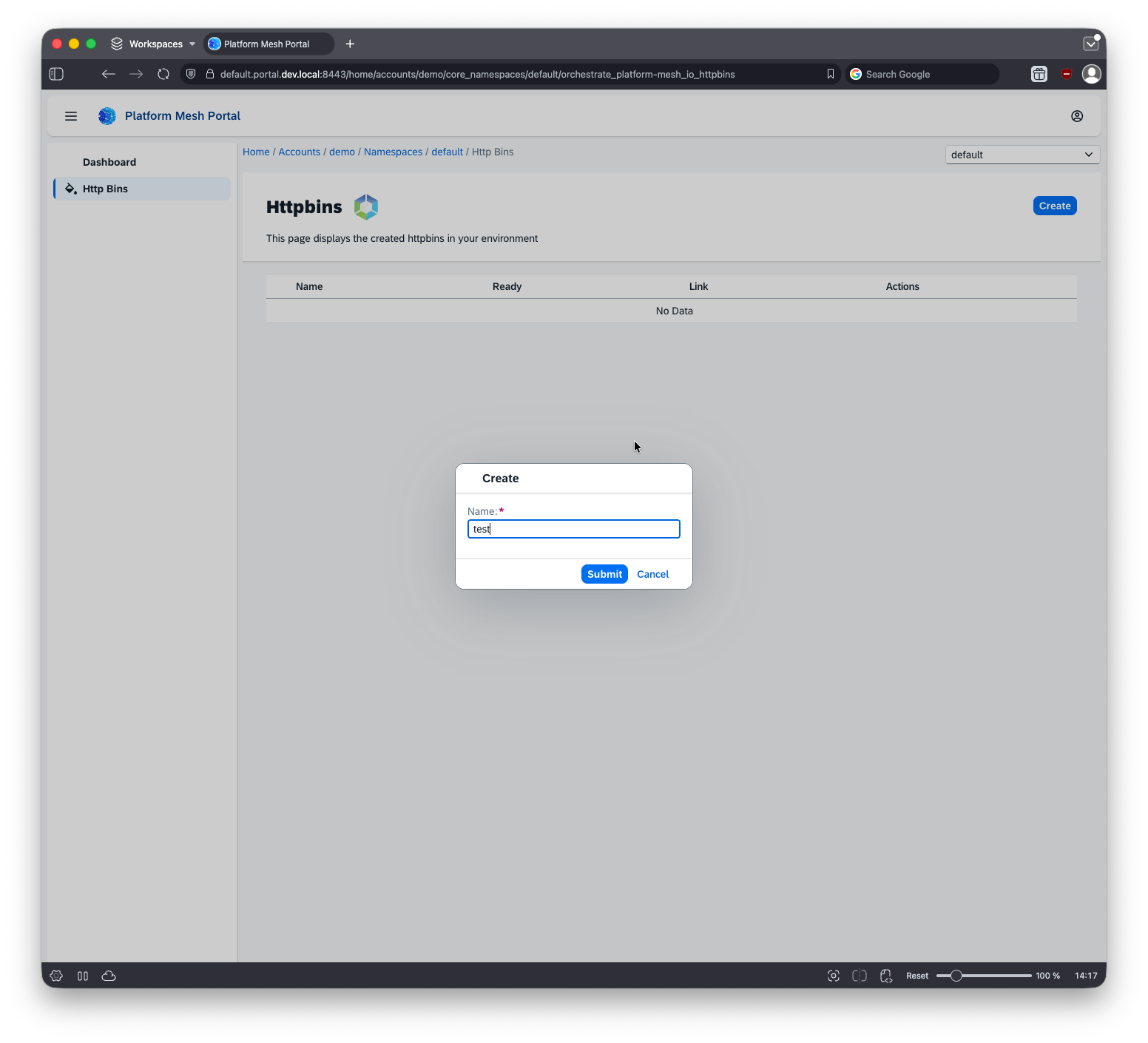Open the Workspaces dropdown
This screenshot has width=1148, height=1043.
154,44
